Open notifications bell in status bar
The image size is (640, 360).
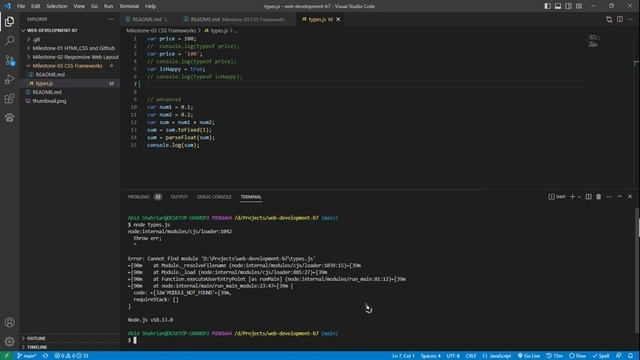click(x=631, y=356)
